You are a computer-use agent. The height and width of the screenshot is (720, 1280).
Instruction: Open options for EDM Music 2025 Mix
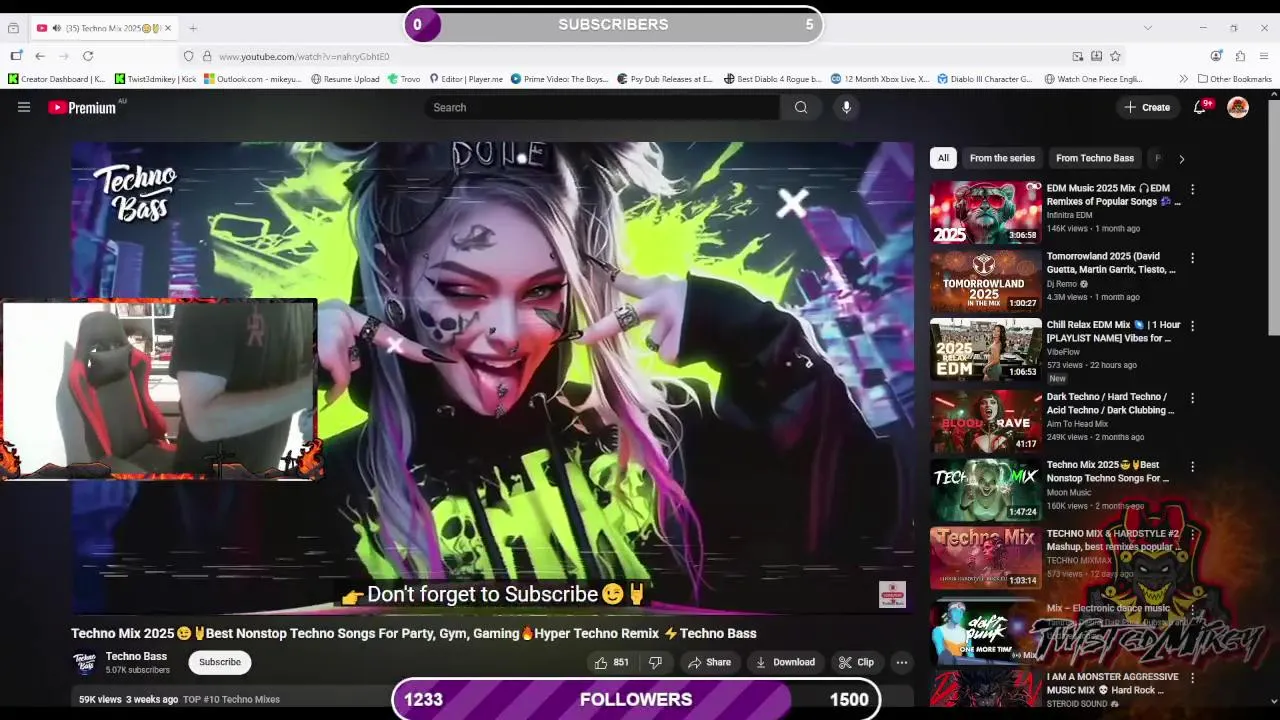click(1192, 189)
